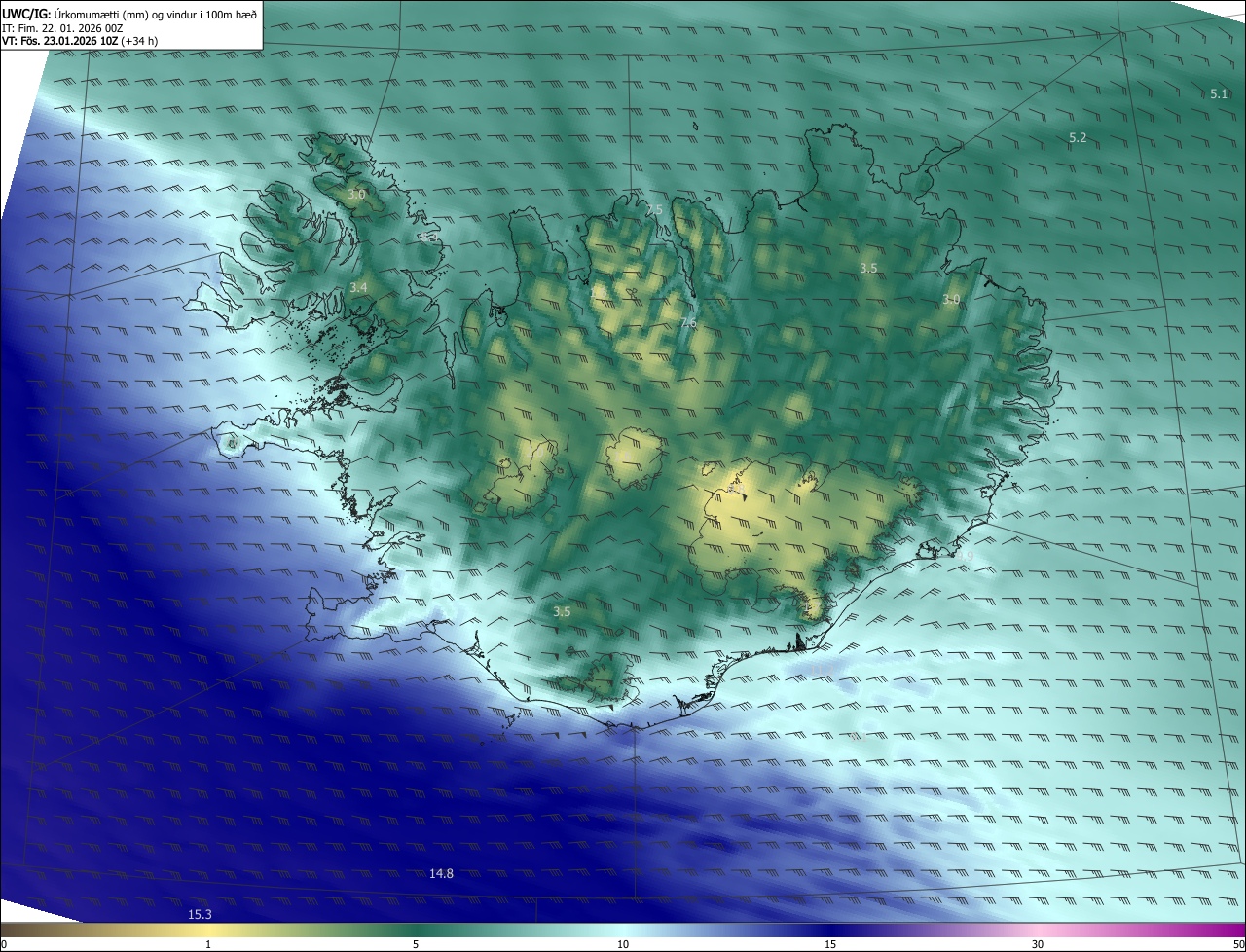Click the 7.5 value label
This screenshot has width=1246, height=952.
pyautogui.click(x=653, y=210)
